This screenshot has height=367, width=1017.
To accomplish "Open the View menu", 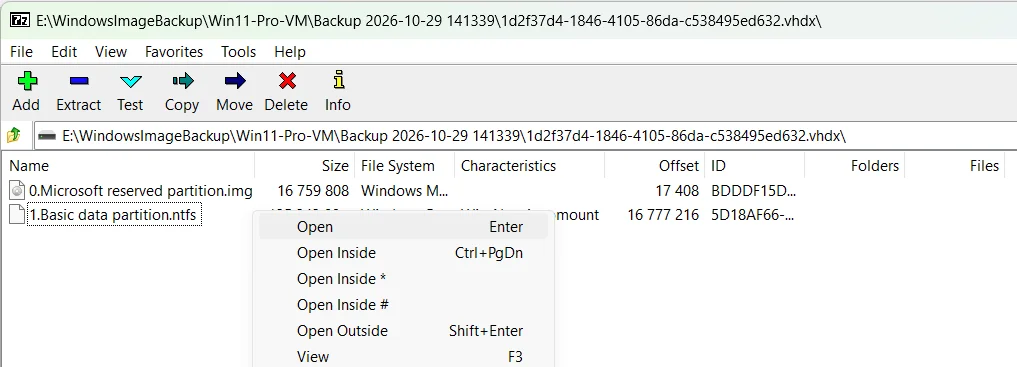I will (111, 52).
